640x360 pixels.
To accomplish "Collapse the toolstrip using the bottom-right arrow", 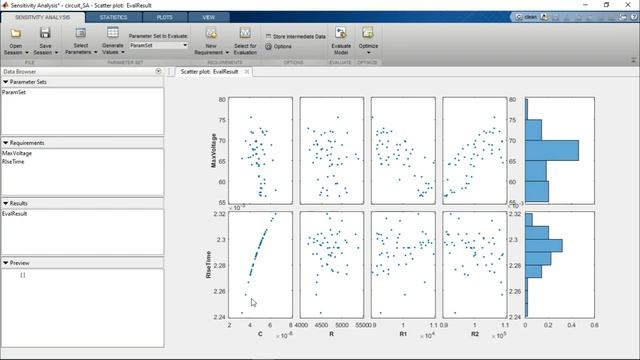I will point(633,60).
